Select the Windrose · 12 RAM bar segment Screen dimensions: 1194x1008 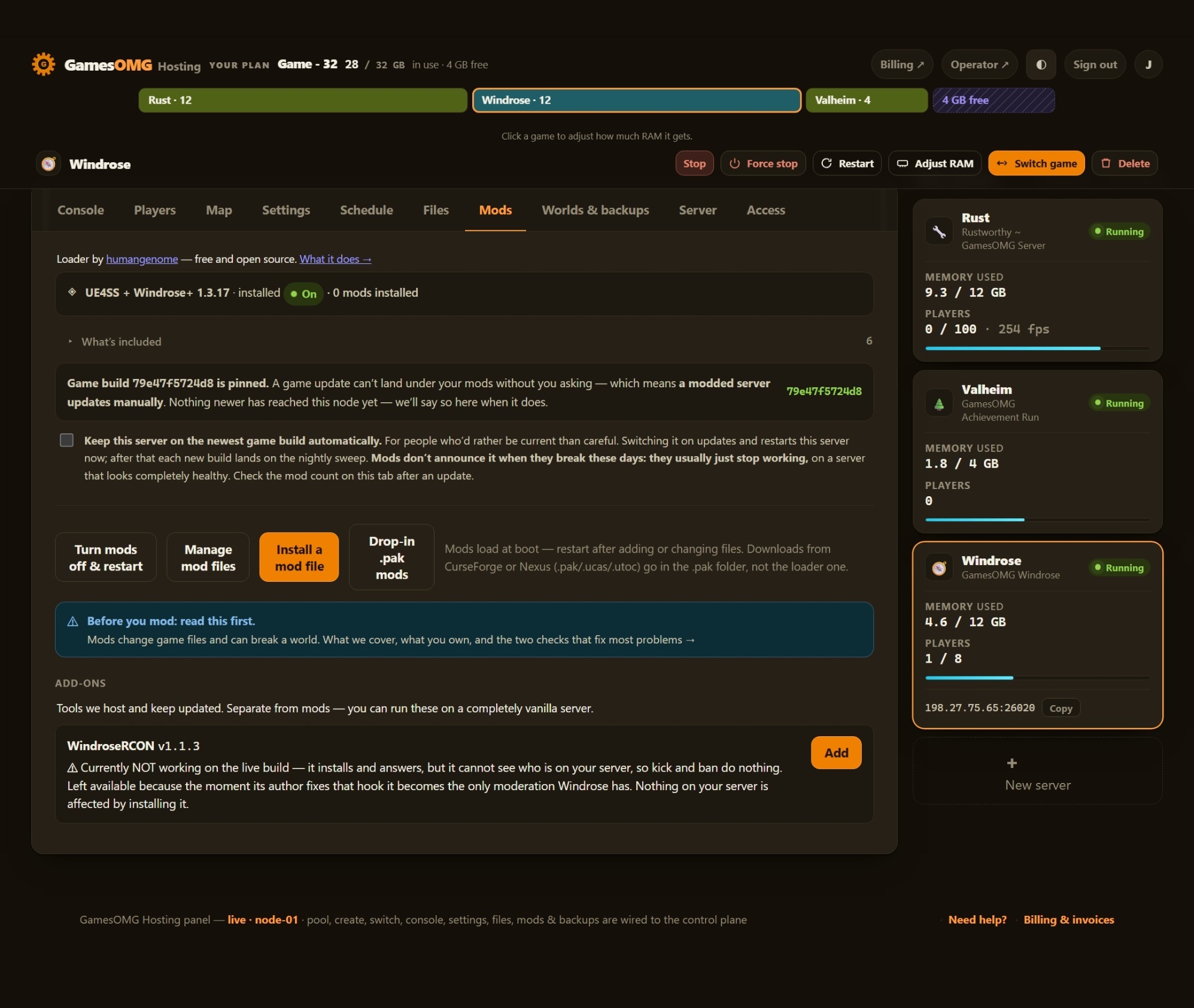click(x=637, y=100)
